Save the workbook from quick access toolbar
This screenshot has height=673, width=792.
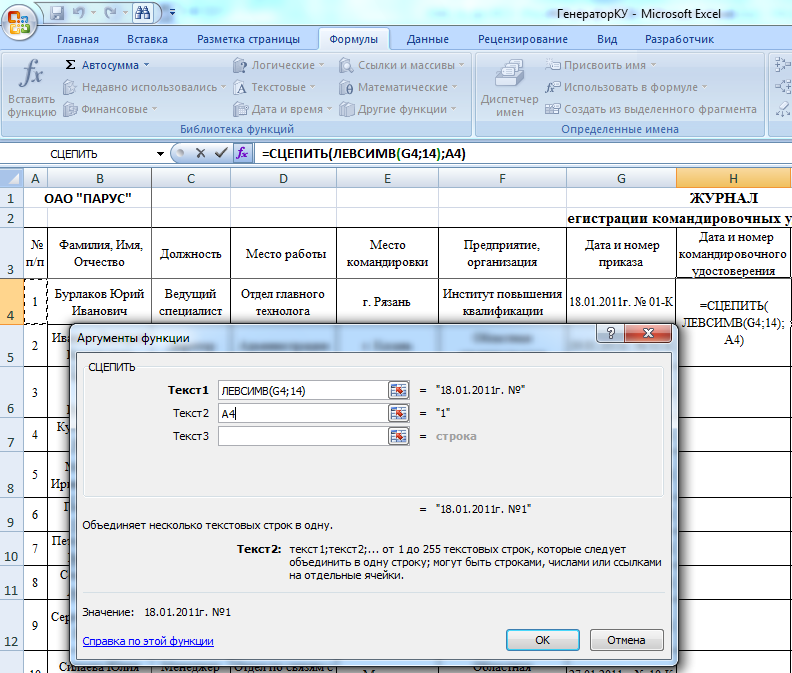[x=57, y=13]
